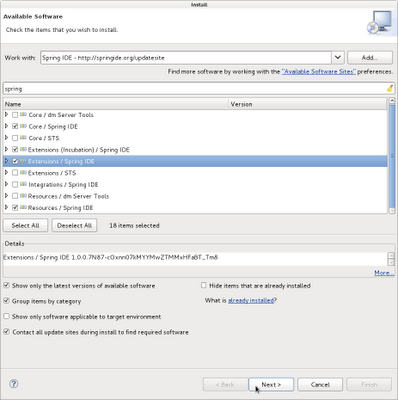The height and width of the screenshot is (400, 398).
Task: Sort by the Name column header
Action: point(116,104)
